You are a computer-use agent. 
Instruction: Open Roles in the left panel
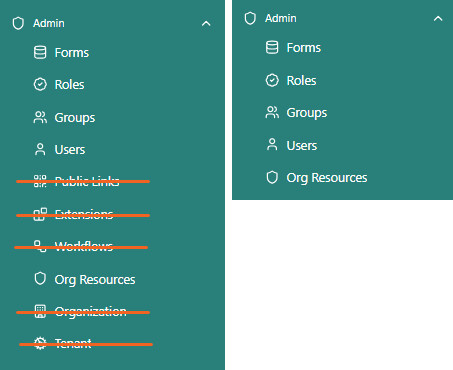pyautogui.click(x=69, y=84)
